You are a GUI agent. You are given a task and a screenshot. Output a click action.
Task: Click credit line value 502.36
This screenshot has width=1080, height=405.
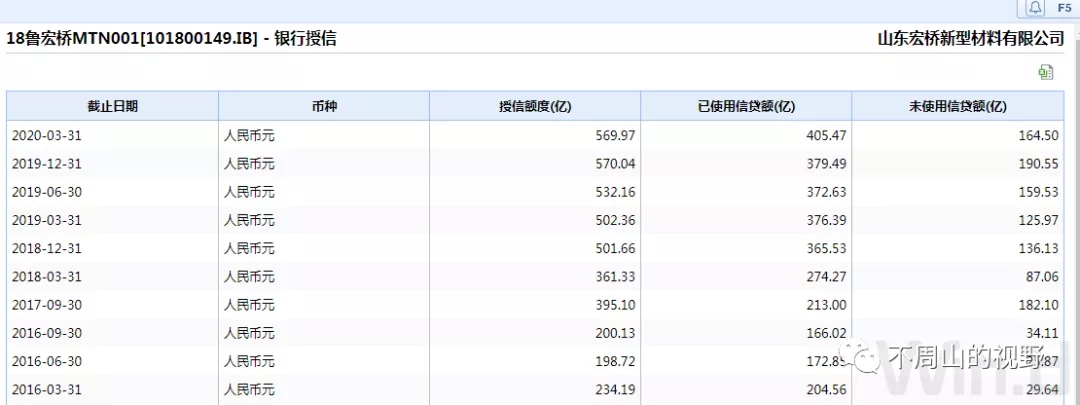tap(616, 220)
